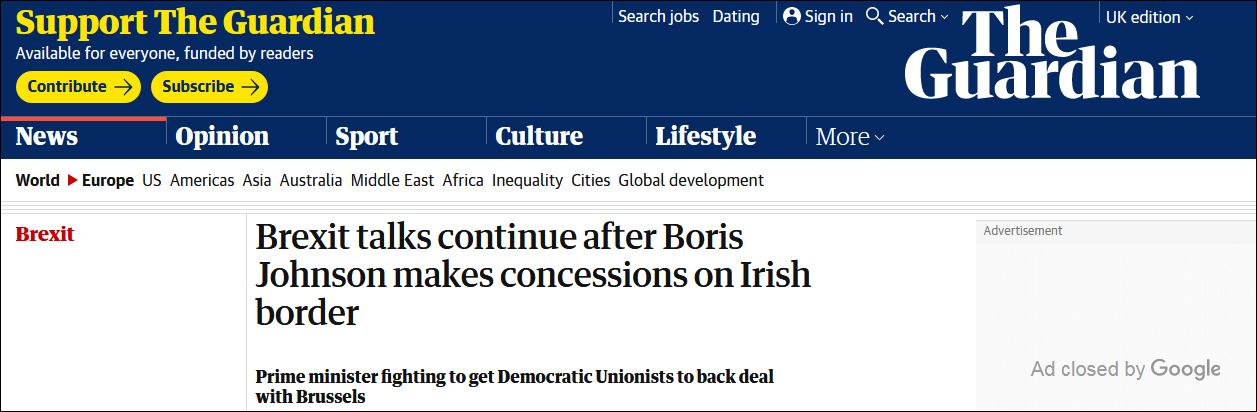Open the Lifestyle section
This screenshot has height=412, width=1257.
[705, 136]
